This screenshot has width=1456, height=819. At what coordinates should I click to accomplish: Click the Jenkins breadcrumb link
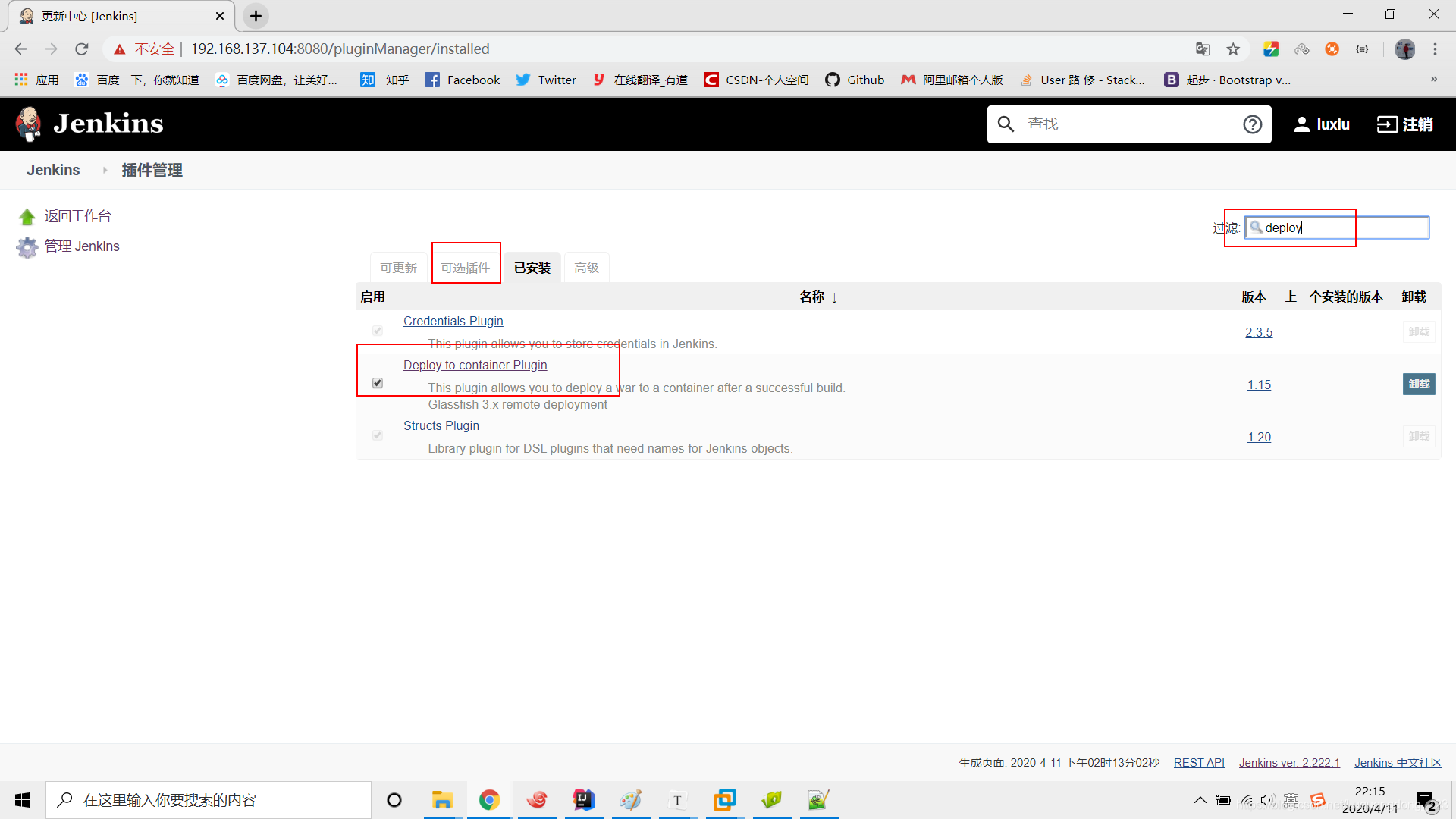pos(53,170)
